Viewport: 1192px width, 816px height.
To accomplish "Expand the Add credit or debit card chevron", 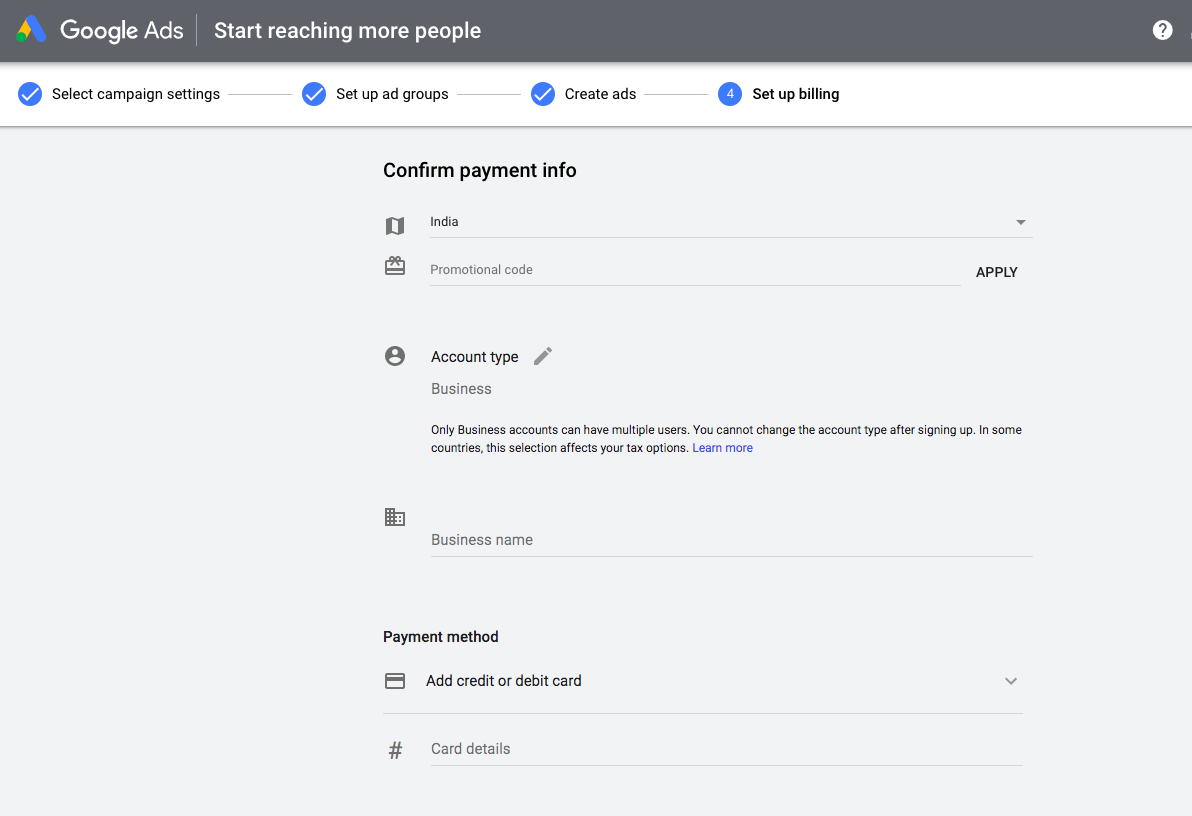I will click(x=1011, y=681).
